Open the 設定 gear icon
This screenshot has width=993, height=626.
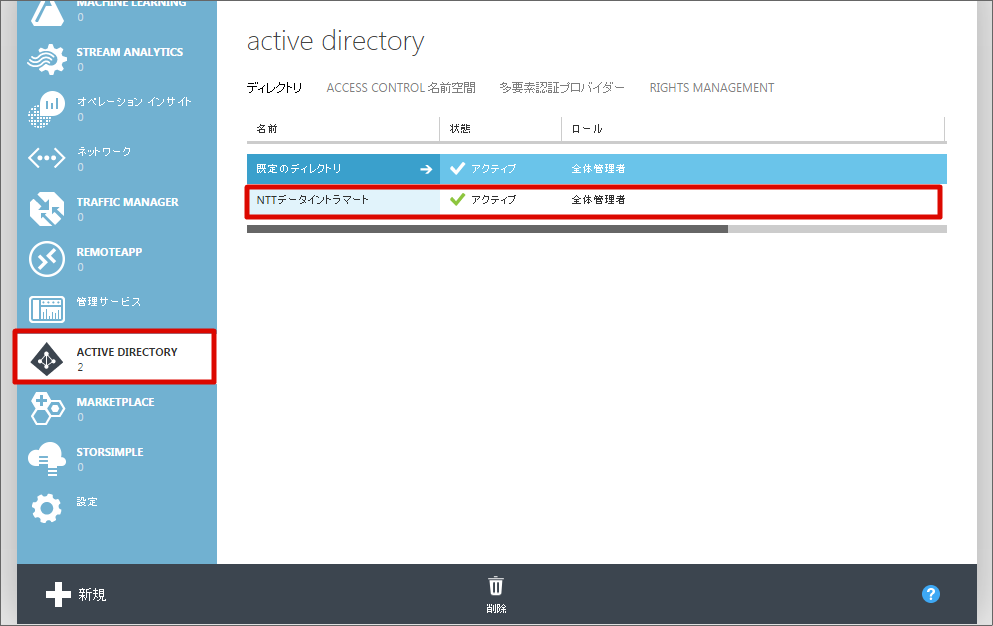click(x=47, y=508)
